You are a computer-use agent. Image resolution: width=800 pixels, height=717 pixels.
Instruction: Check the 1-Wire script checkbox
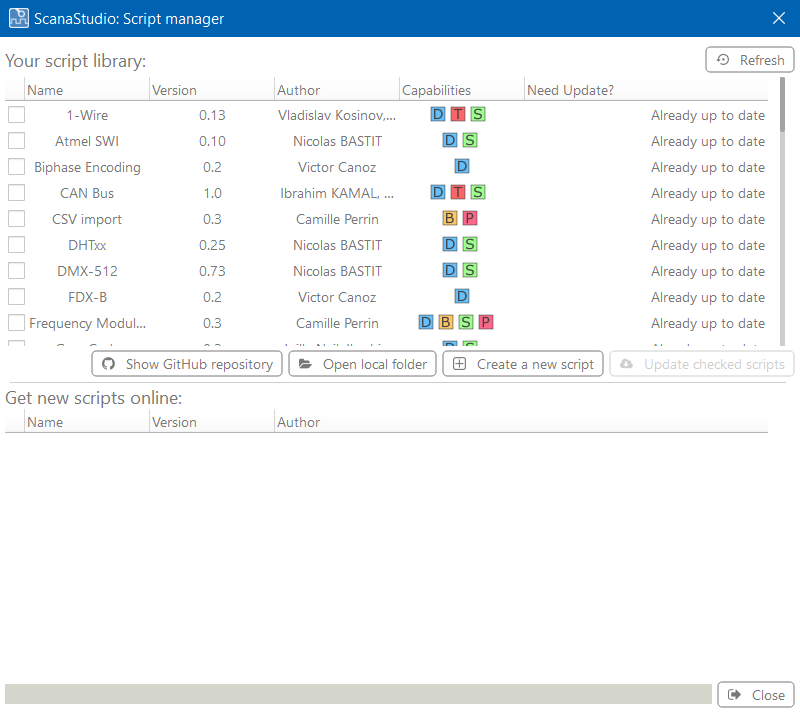pyautogui.click(x=16, y=114)
